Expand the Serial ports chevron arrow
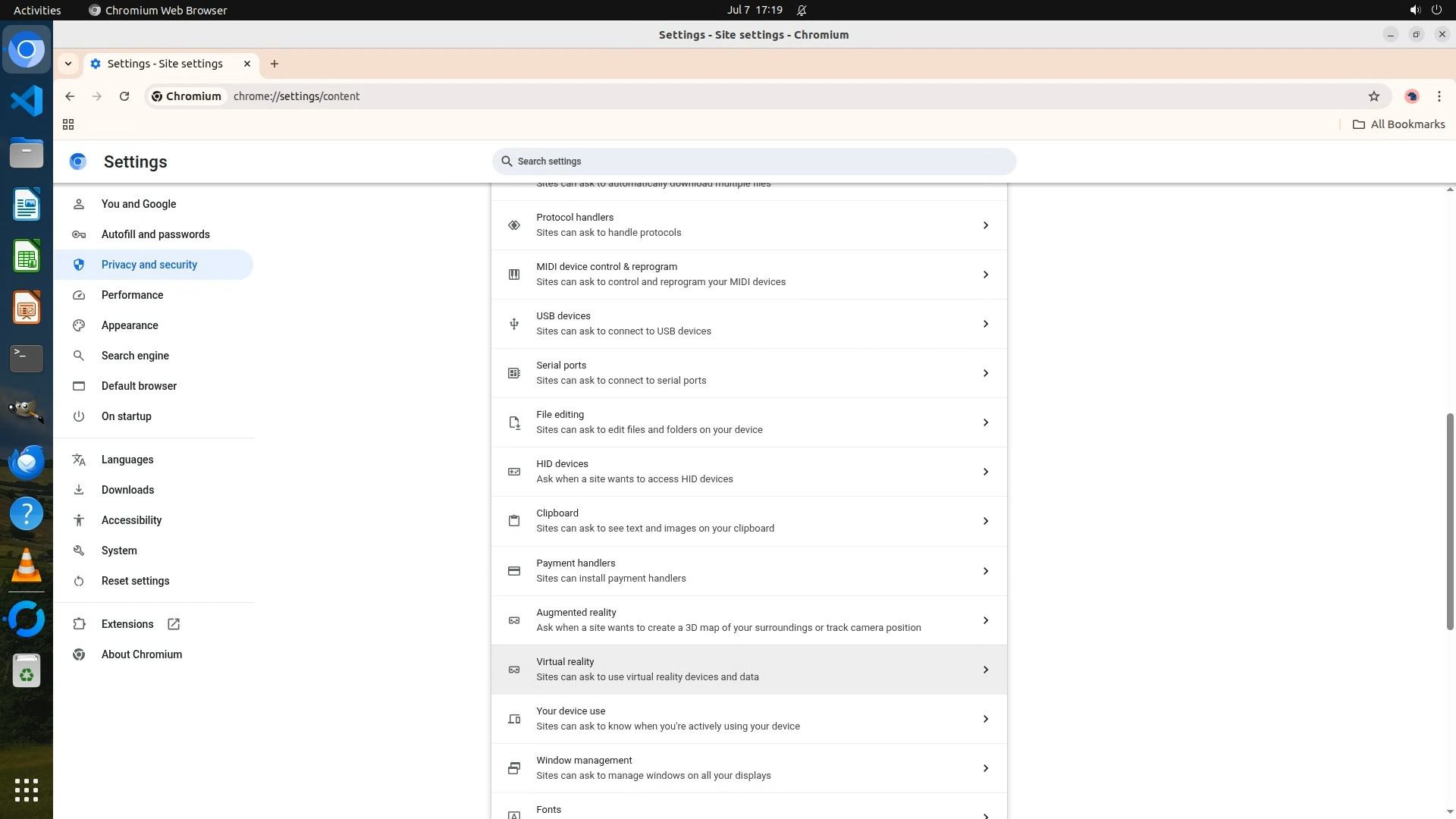This screenshot has width=1456, height=819. click(985, 373)
